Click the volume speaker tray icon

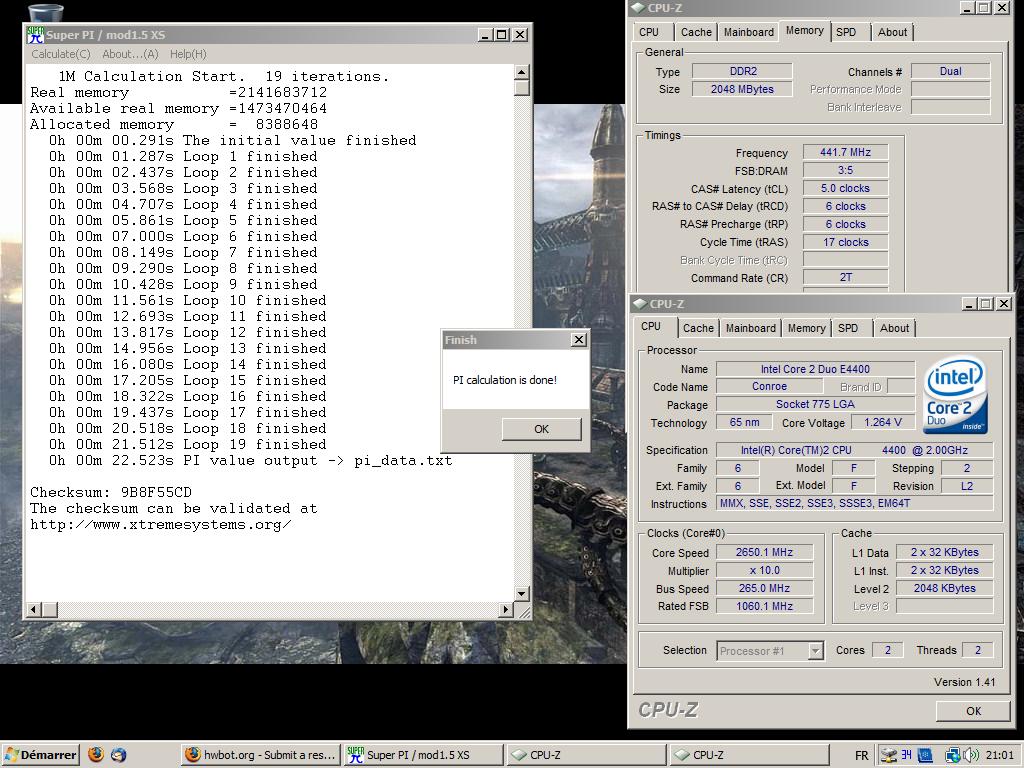click(x=971, y=756)
